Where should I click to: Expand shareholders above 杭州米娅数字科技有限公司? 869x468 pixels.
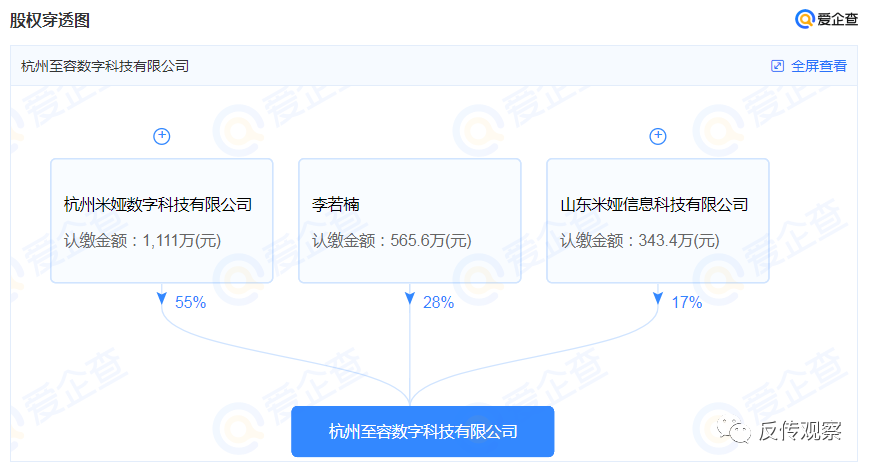161,136
